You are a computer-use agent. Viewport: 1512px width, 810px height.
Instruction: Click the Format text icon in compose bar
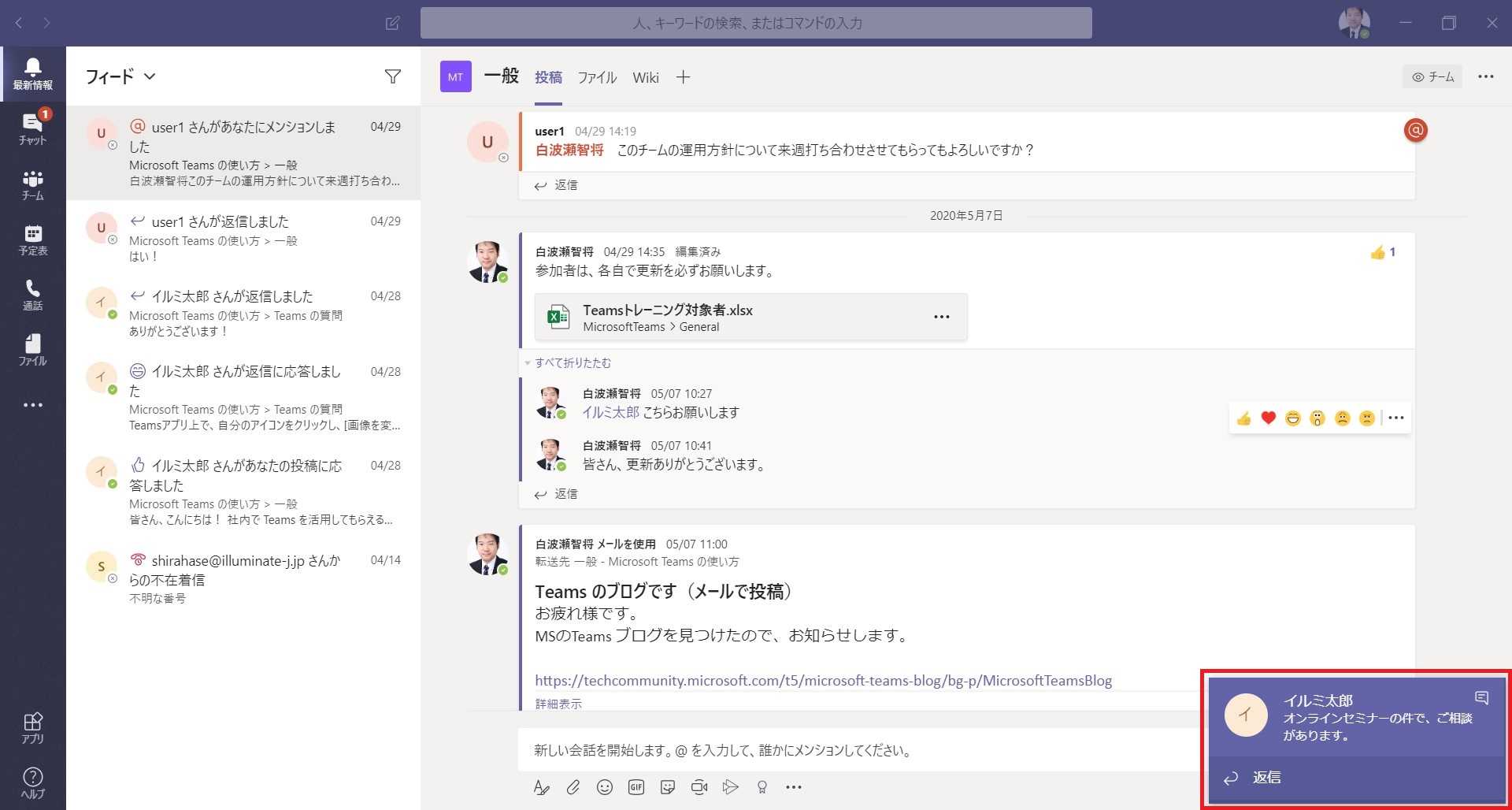click(x=541, y=787)
